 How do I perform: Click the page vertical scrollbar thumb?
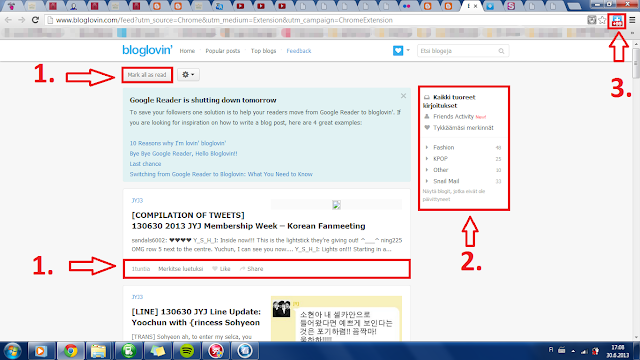[636, 63]
